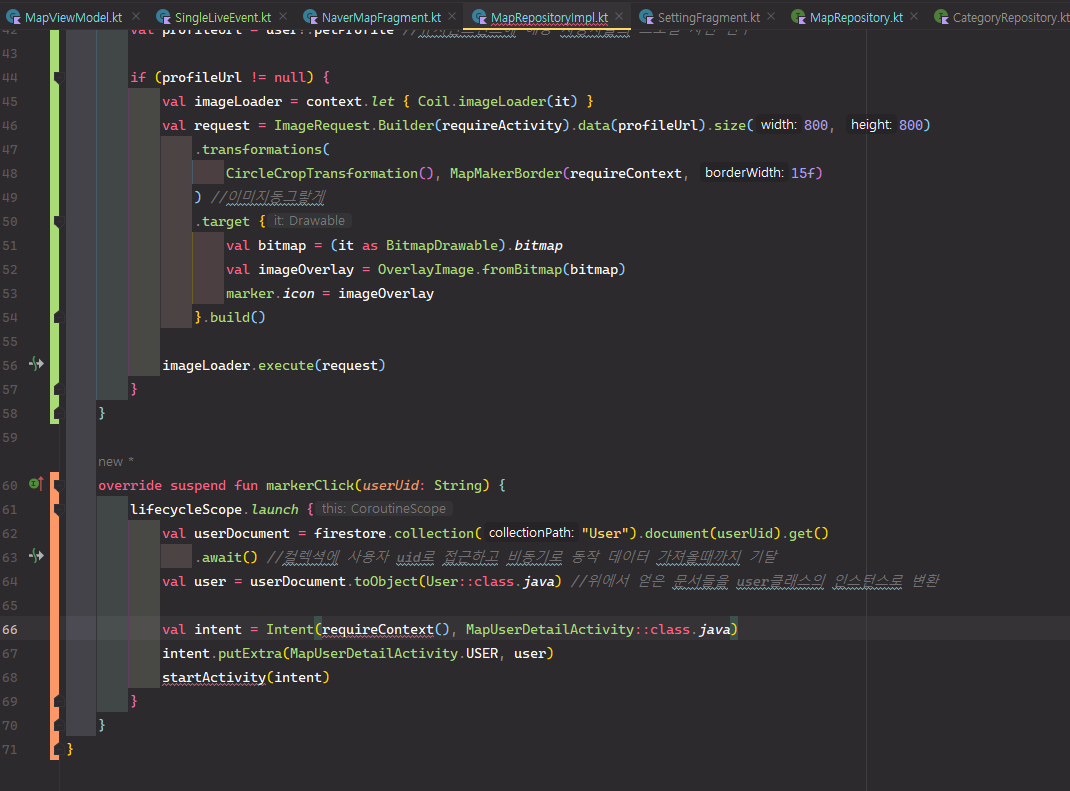The image size is (1070, 791).
Task: Click the 'width:' parameter hint on line 46
Action: 779,124
